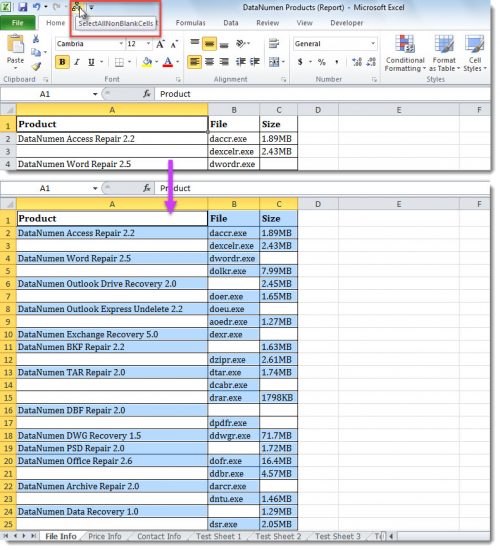Viewport: 500px width, 550px height.
Task: Toggle Align Text Left
Action: [194, 62]
